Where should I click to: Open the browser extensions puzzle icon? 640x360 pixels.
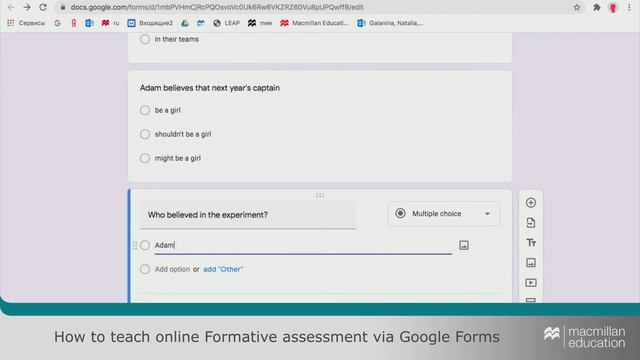[596, 7]
